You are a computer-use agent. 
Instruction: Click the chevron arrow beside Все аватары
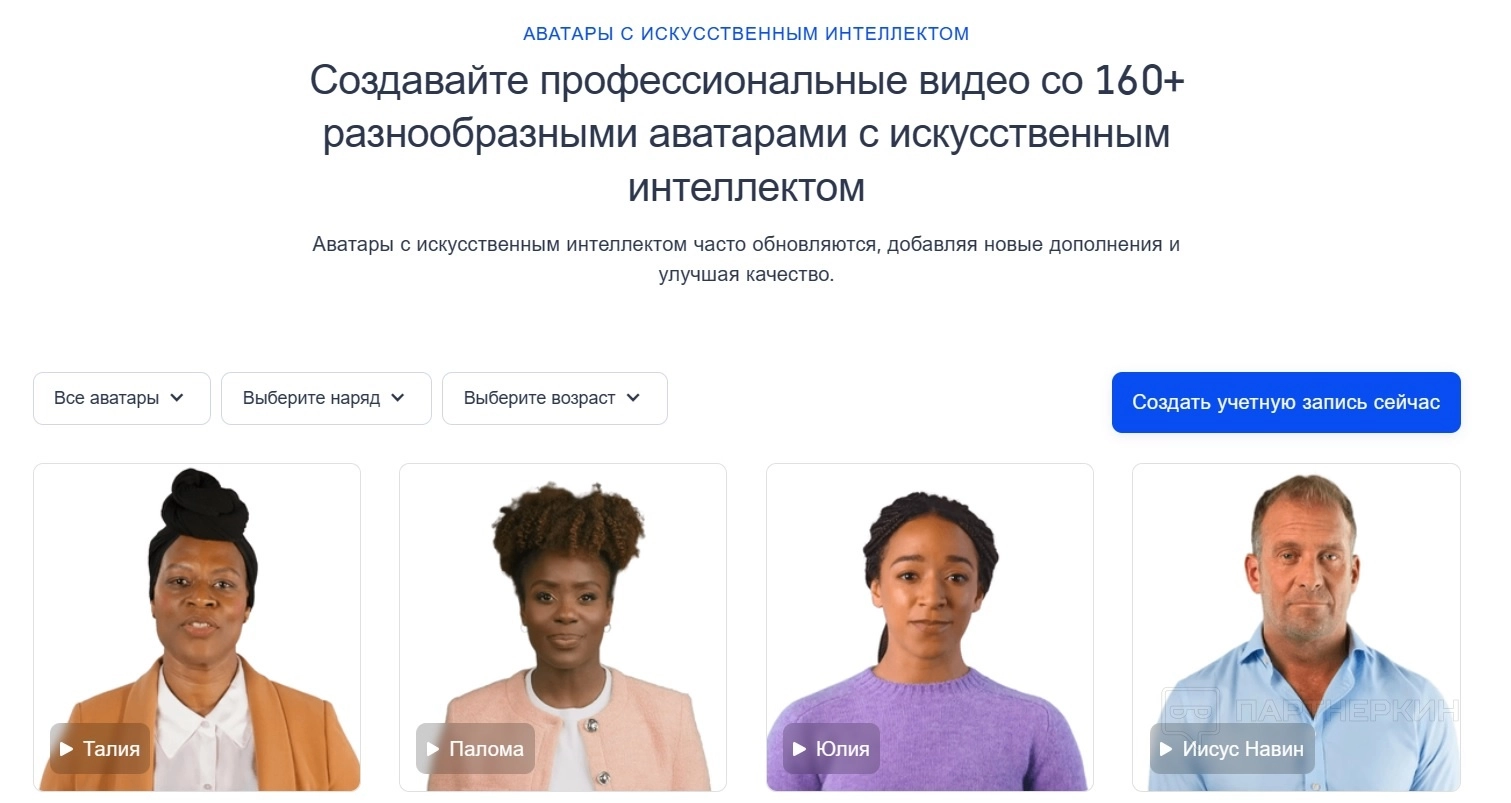177,398
